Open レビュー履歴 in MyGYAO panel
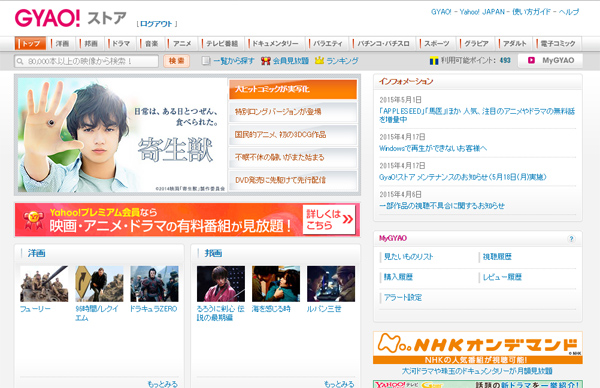The height and width of the screenshot is (388, 600). [x=502, y=277]
